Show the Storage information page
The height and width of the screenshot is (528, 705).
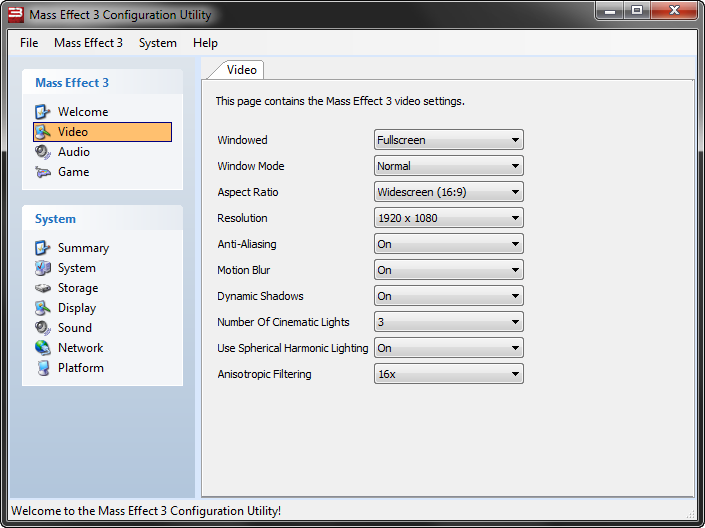pyautogui.click(x=78, y=288)
